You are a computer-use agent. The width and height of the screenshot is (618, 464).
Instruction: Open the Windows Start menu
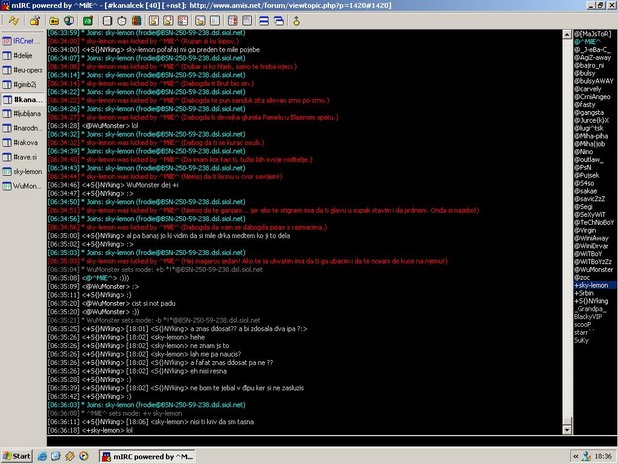17,457
